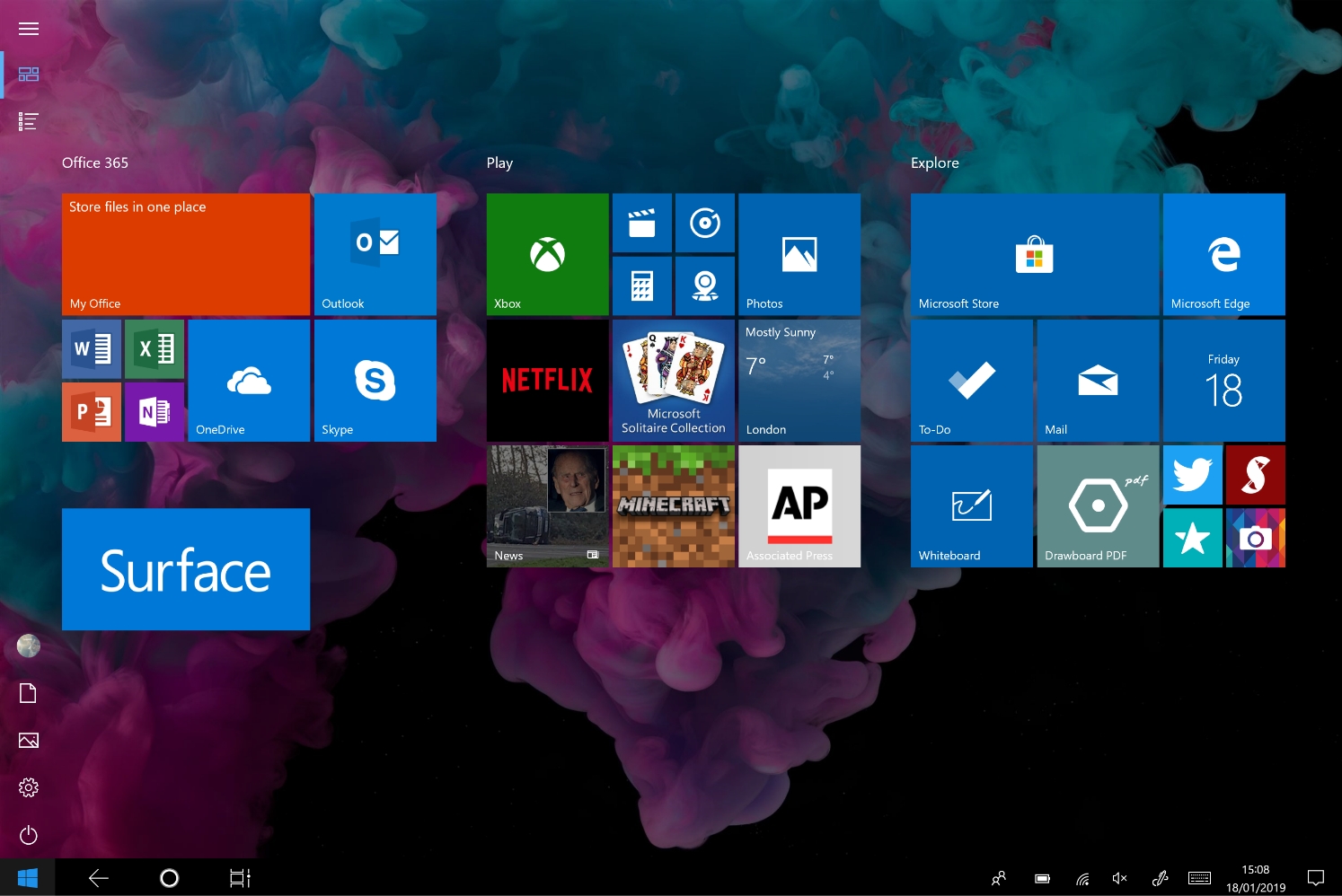Open the Word tile
Screen dimensions: 1342x896
pos(92,349)
